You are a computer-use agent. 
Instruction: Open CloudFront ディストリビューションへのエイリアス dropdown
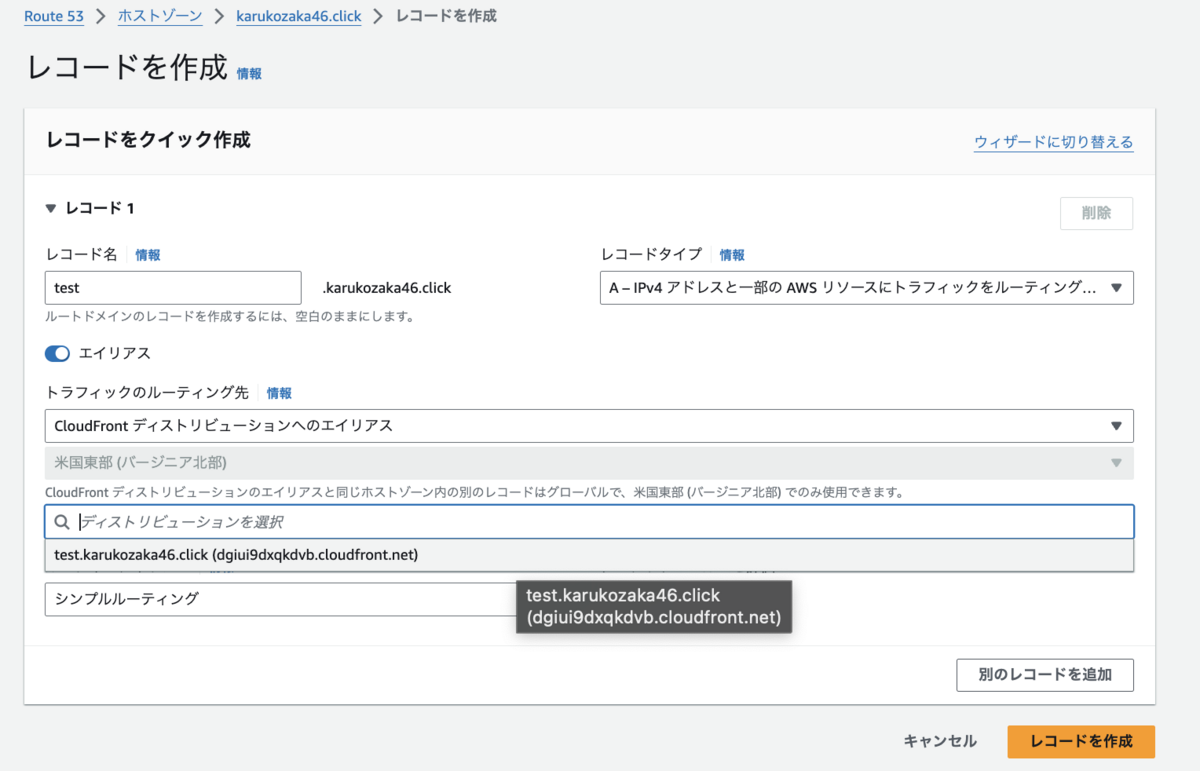tap(589, 426)
